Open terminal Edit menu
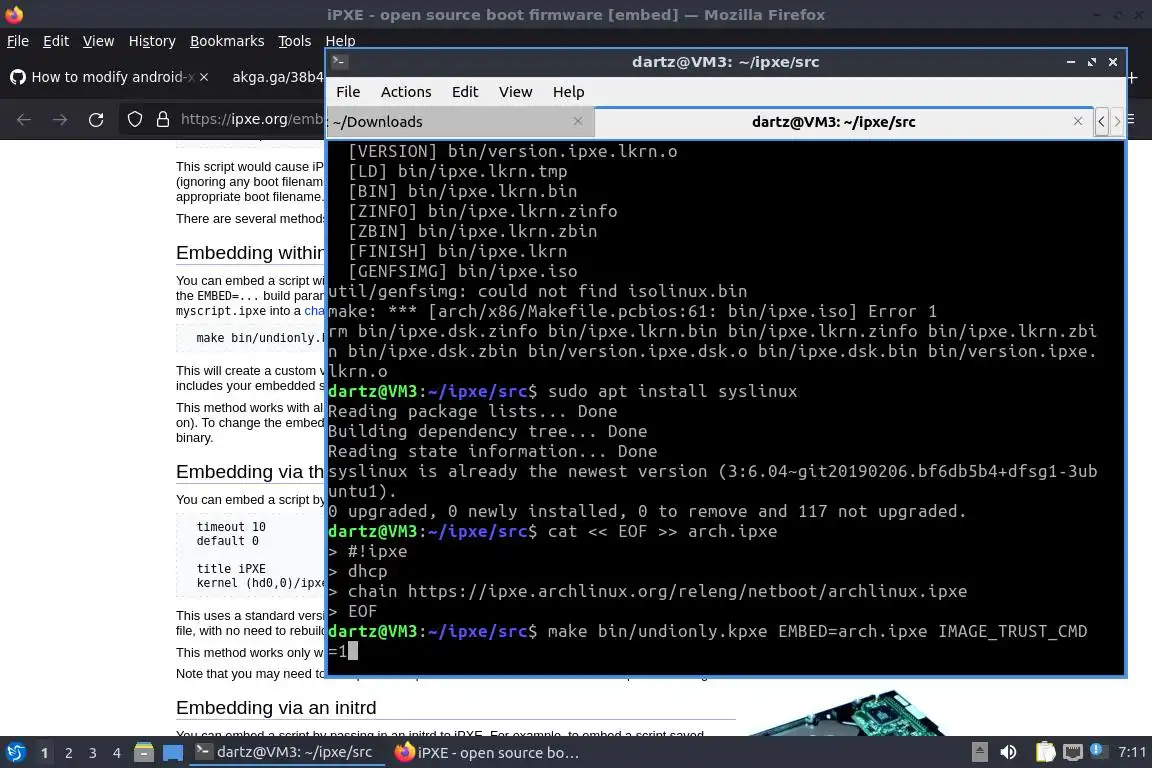 (x=464, y=92)
